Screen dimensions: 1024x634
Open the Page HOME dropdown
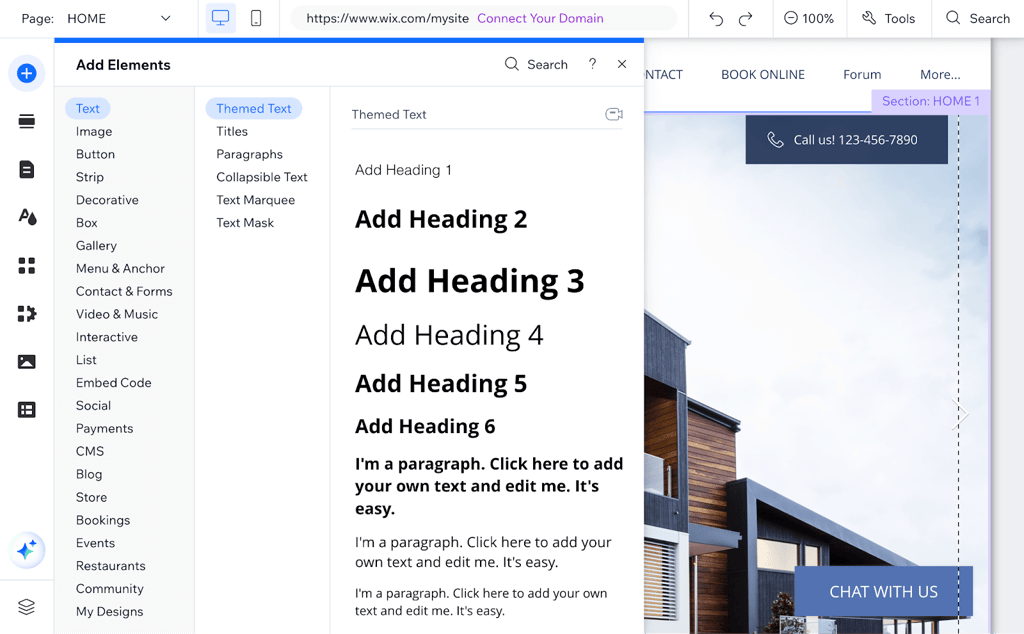point(119,18)
